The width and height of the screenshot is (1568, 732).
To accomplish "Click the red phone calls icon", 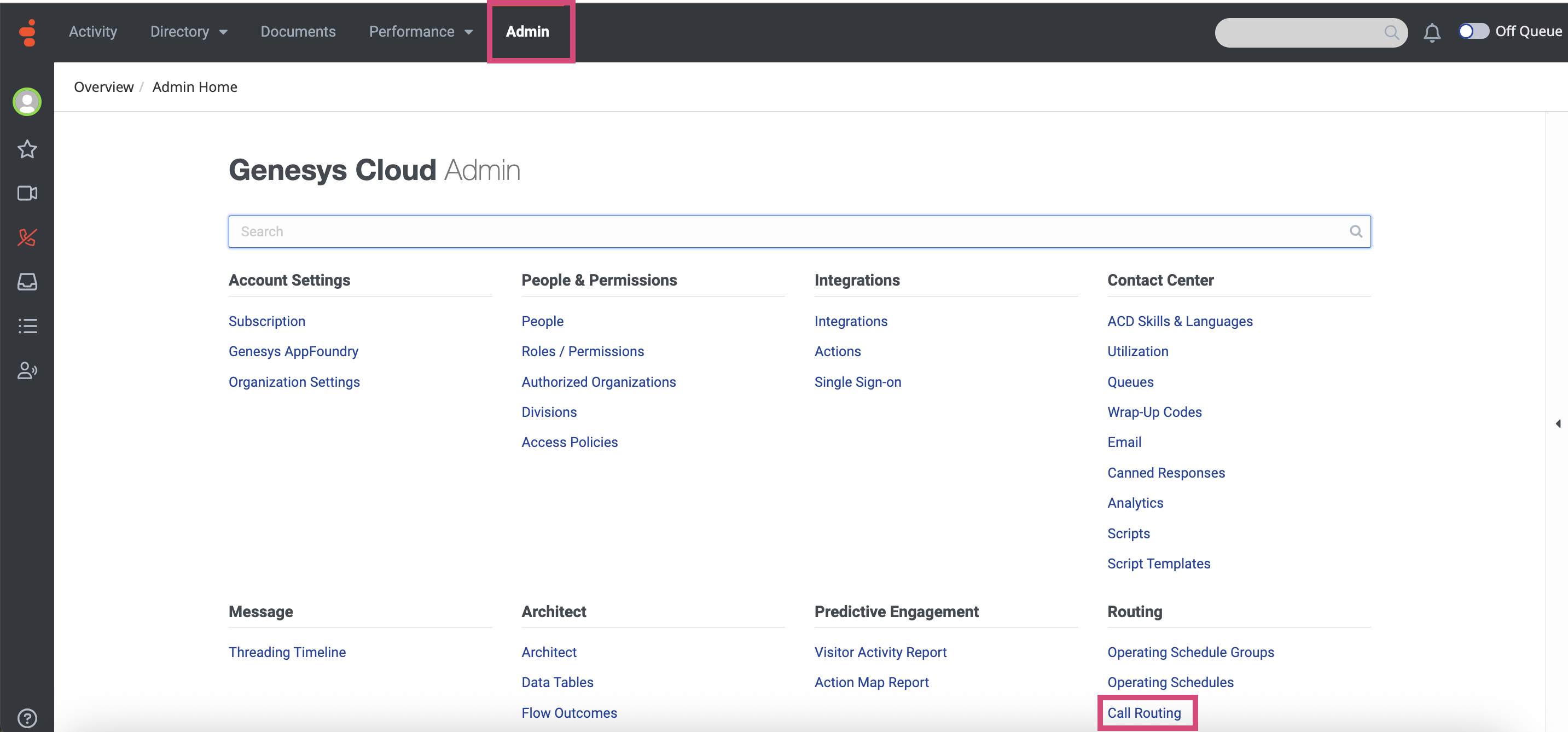I will click(x=27, y=237).
